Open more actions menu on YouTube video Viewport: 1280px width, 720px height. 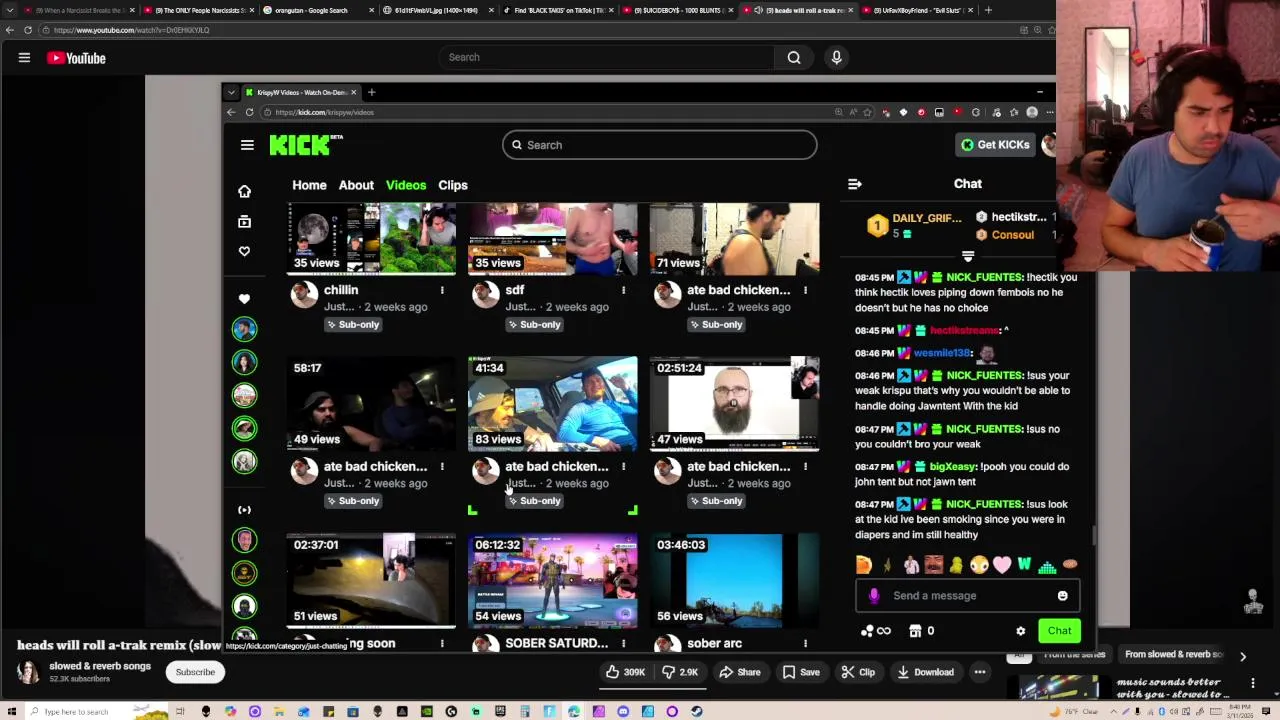pyautogui.click(x=980, y=672)
